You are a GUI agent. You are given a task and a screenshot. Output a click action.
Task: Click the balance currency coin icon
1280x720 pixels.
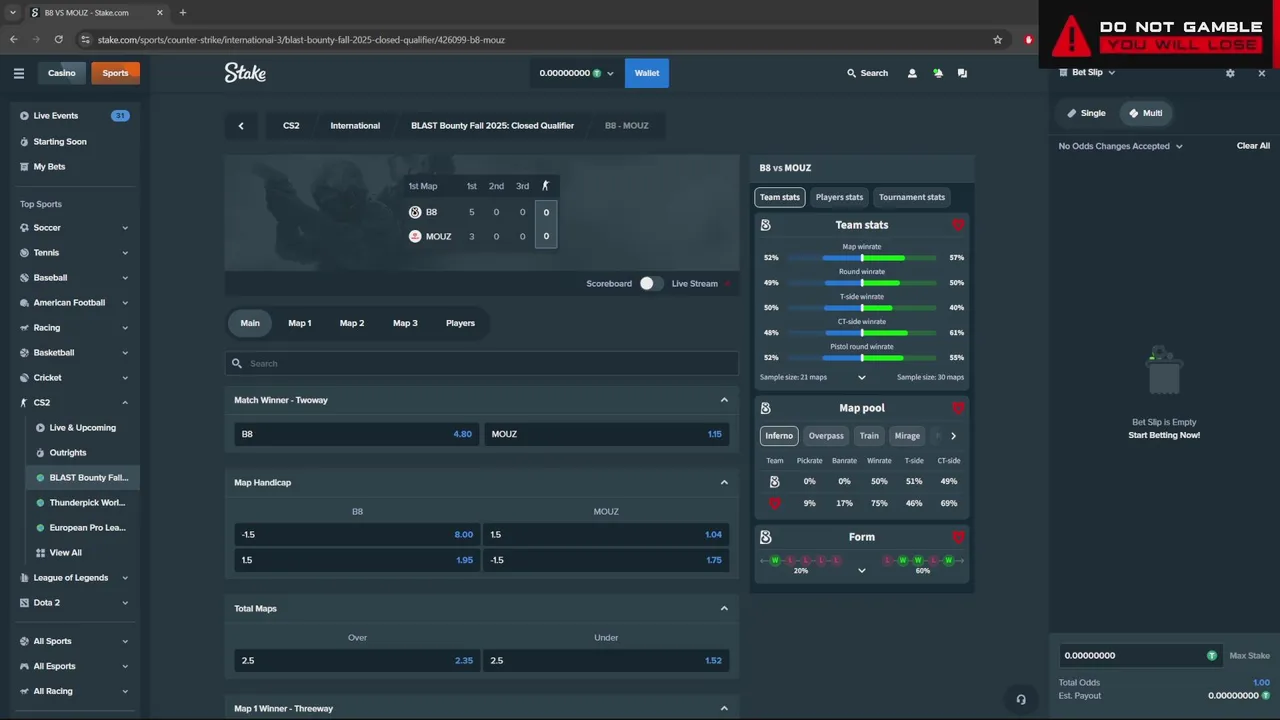(x=597, y=73)
